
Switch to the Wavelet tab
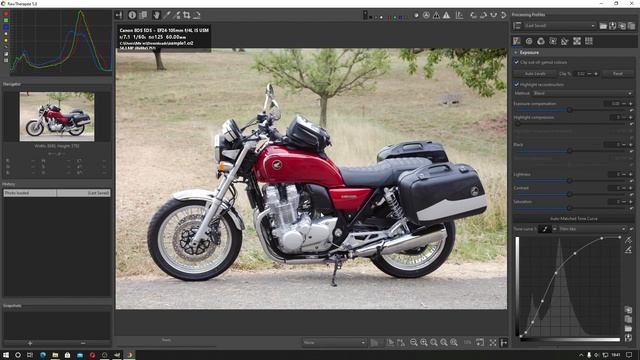tap(553, 41)
